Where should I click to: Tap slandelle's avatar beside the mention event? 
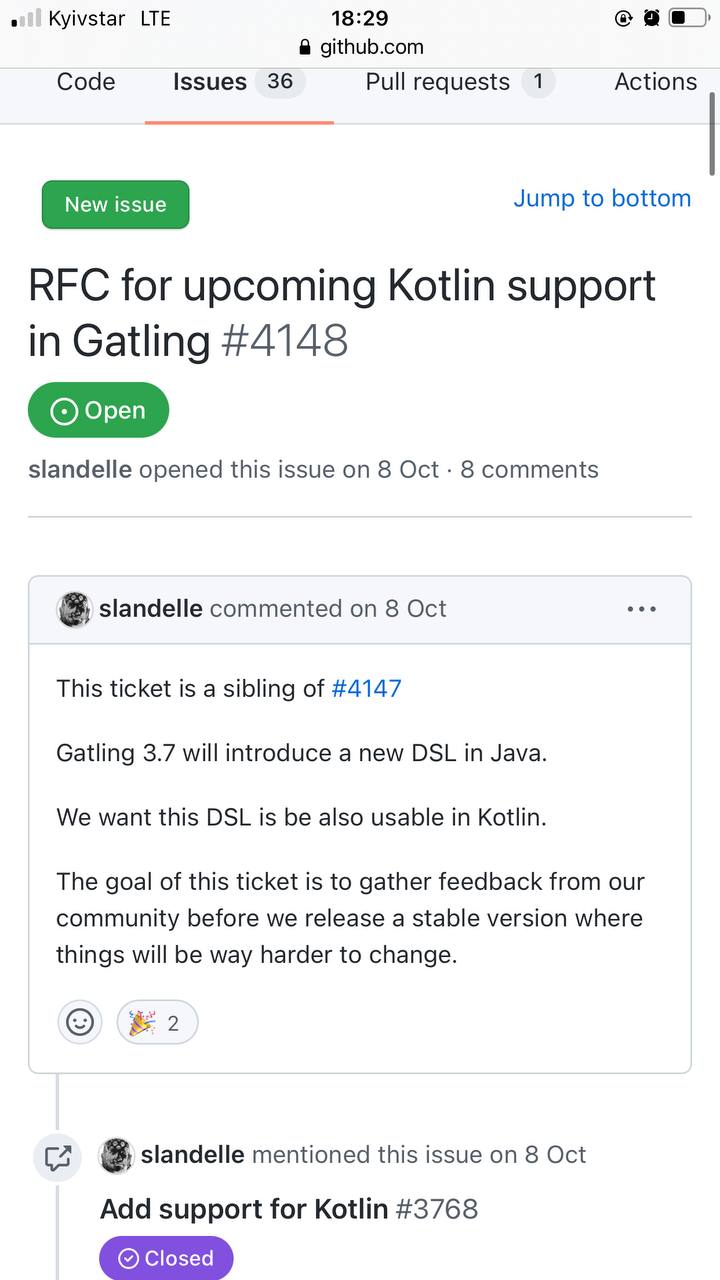[117, 1155]
